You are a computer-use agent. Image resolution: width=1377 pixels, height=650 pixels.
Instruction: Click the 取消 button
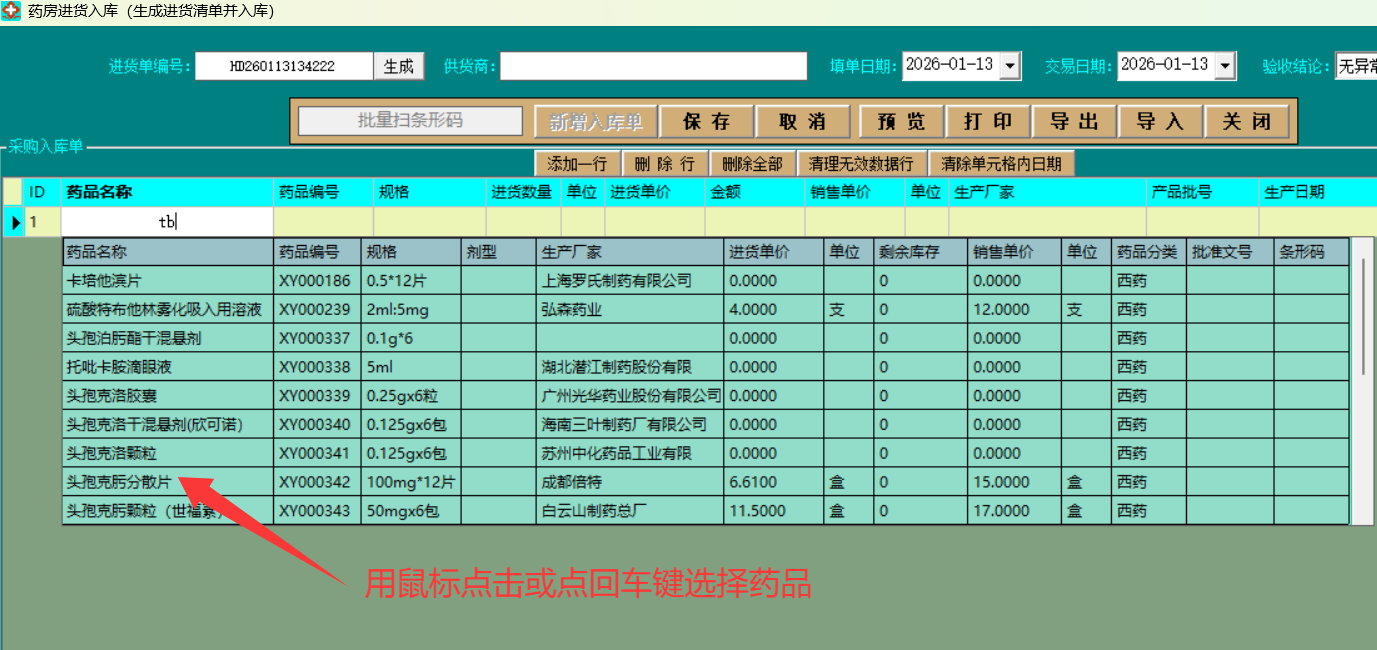click(802, 122)
